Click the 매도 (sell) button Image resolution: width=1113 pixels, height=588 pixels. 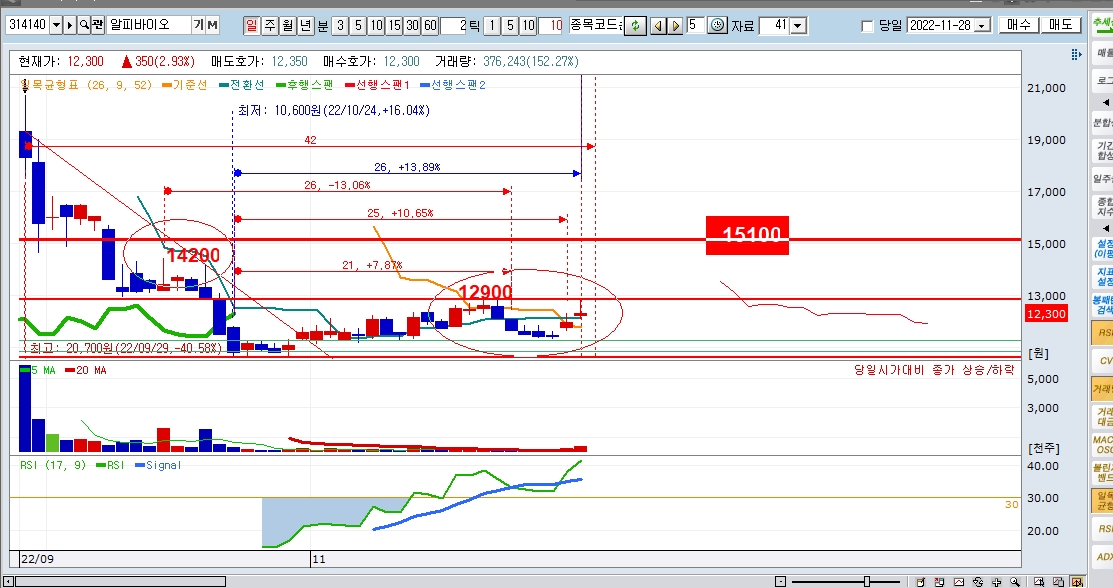tap(1061, 25)
